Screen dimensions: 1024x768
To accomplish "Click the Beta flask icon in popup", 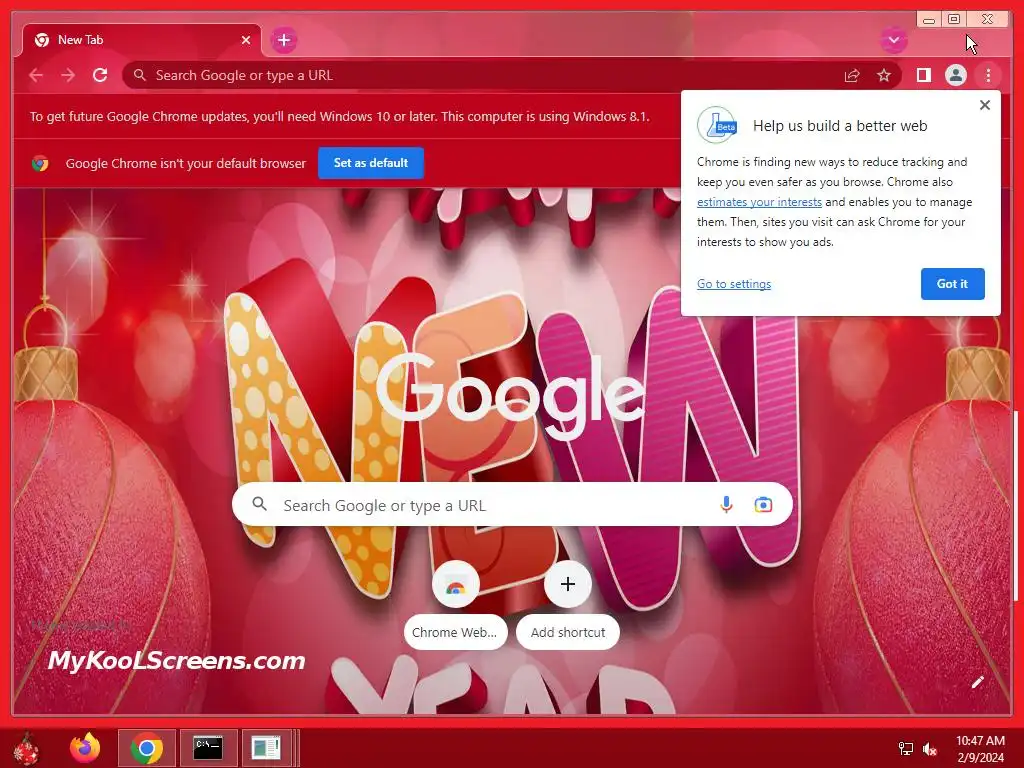I will pos(717,125).
